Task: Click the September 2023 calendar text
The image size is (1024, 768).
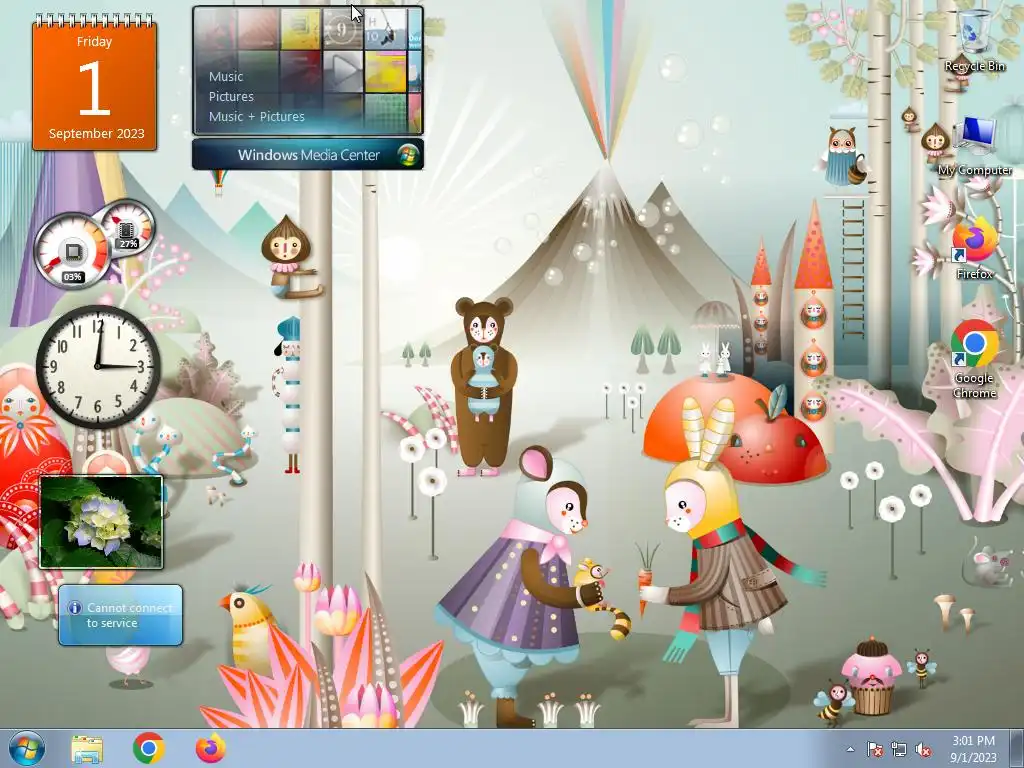Action: coord(97,133)
